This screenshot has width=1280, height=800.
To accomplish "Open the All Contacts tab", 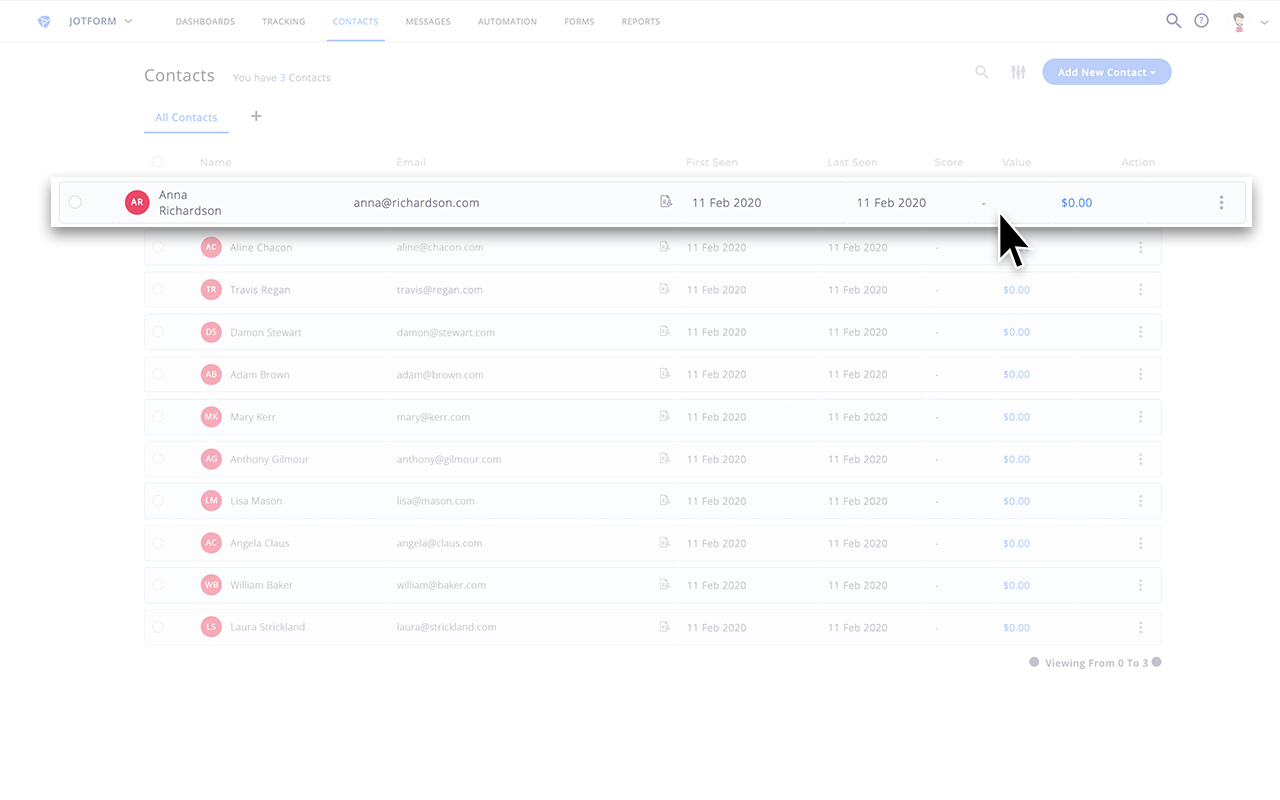I will (186, 117).
